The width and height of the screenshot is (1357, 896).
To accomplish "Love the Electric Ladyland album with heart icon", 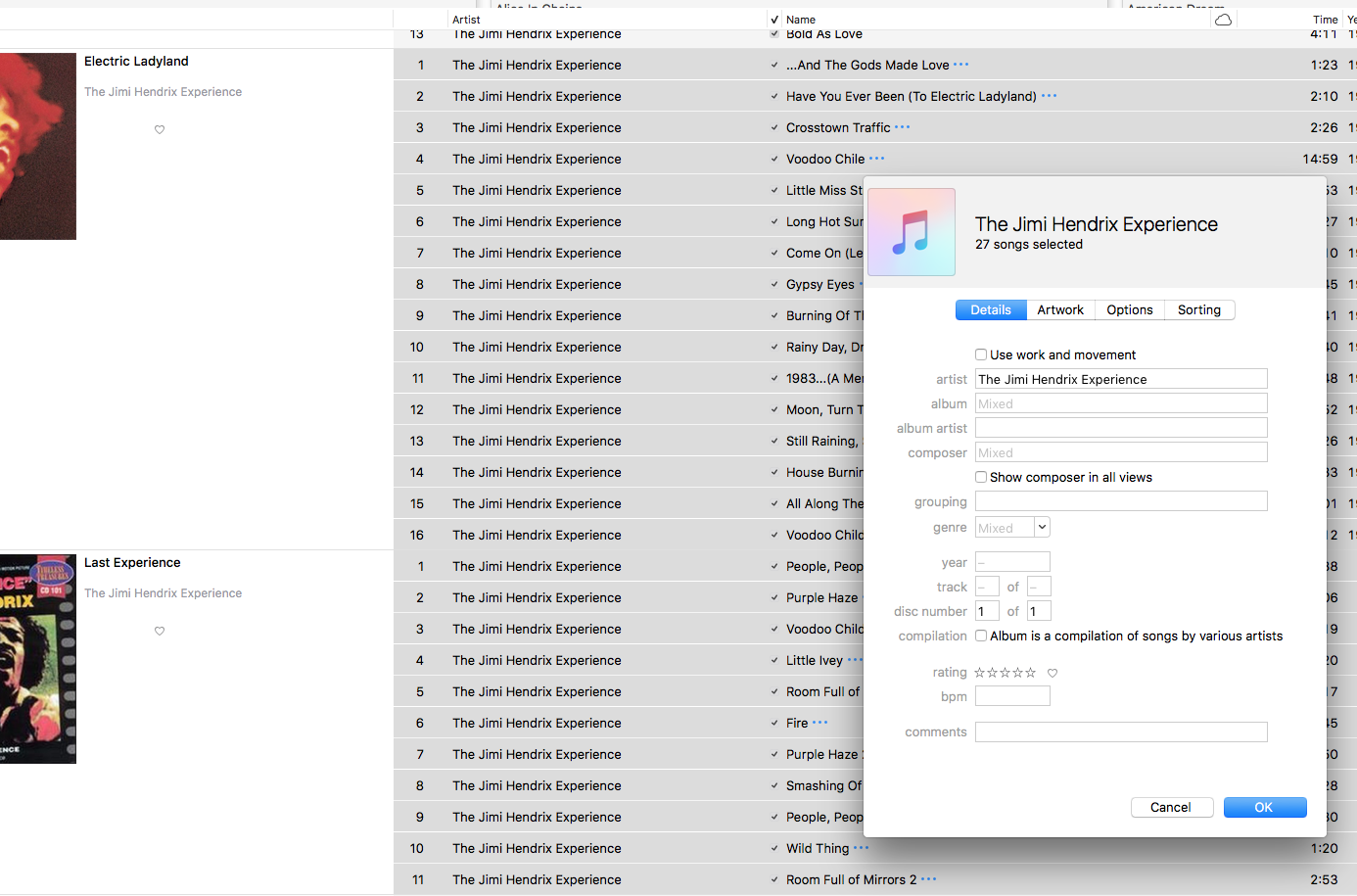I will point(160,129).
